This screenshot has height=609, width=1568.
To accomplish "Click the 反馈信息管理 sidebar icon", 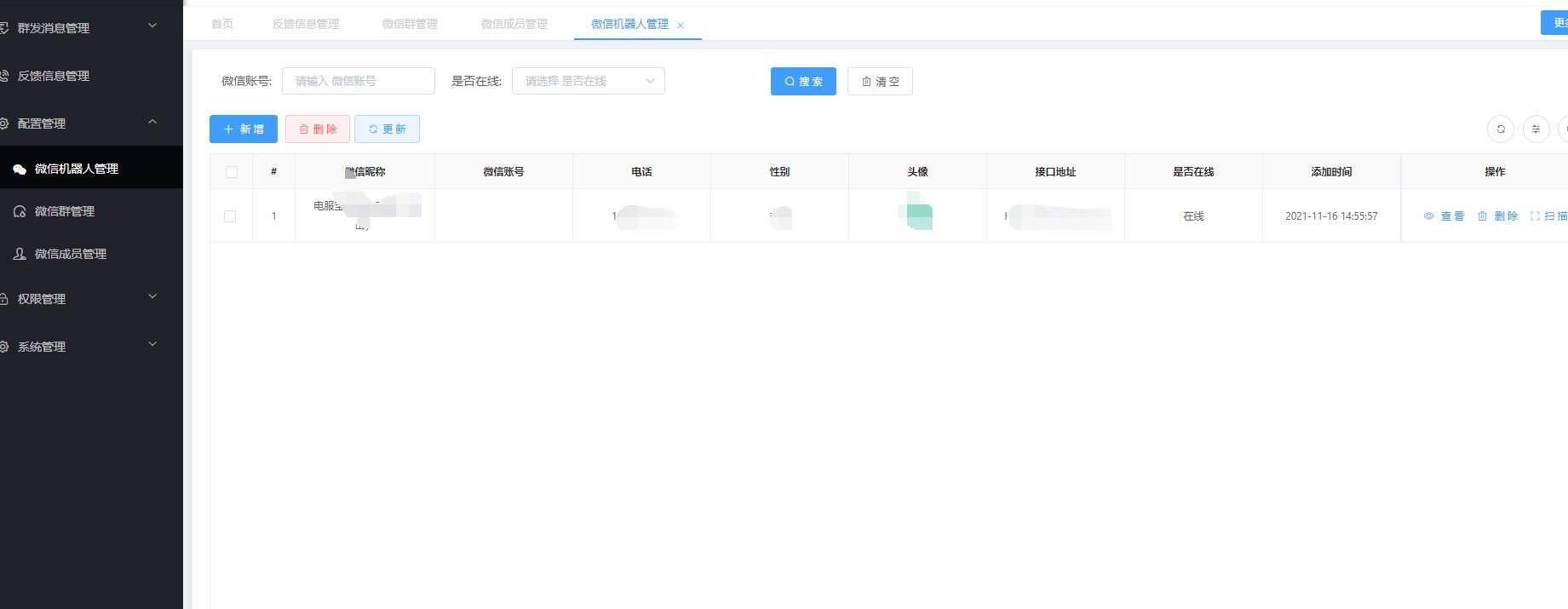I will click(x=4, y=76).
